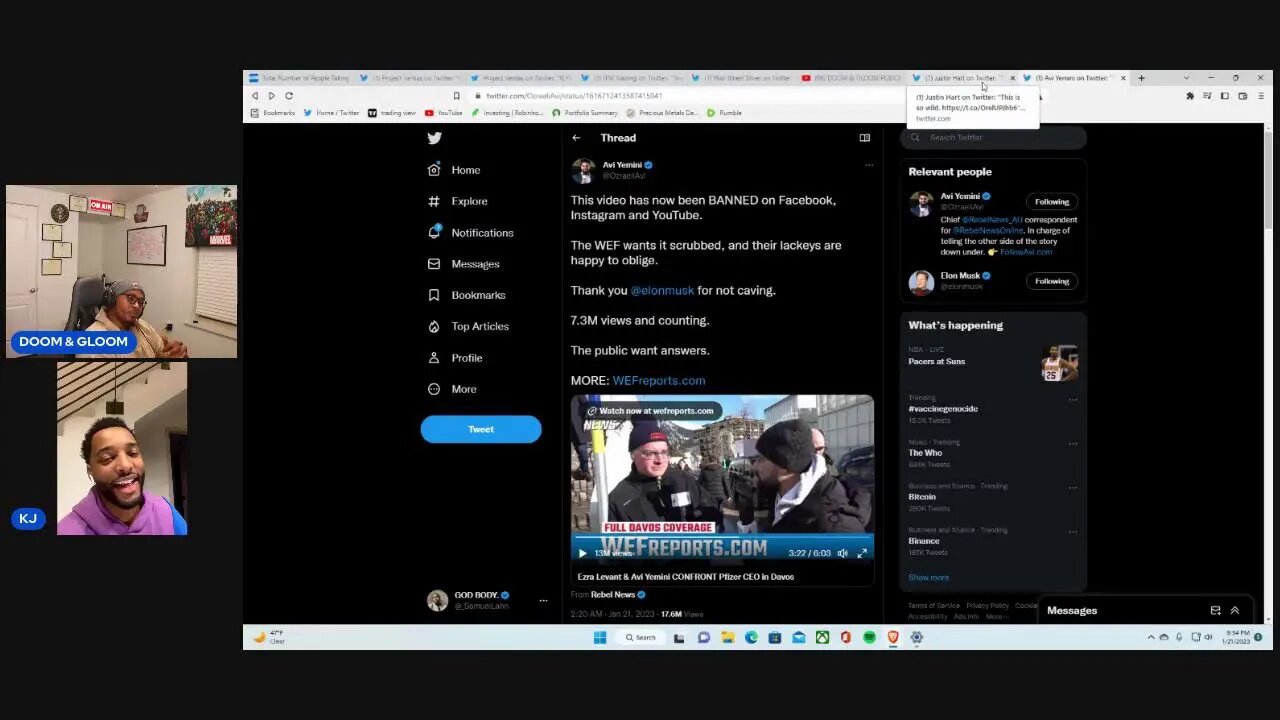The image size is (1280, 720).
Task: Open account menu beside GOD BODY
Action: [543, 600]
